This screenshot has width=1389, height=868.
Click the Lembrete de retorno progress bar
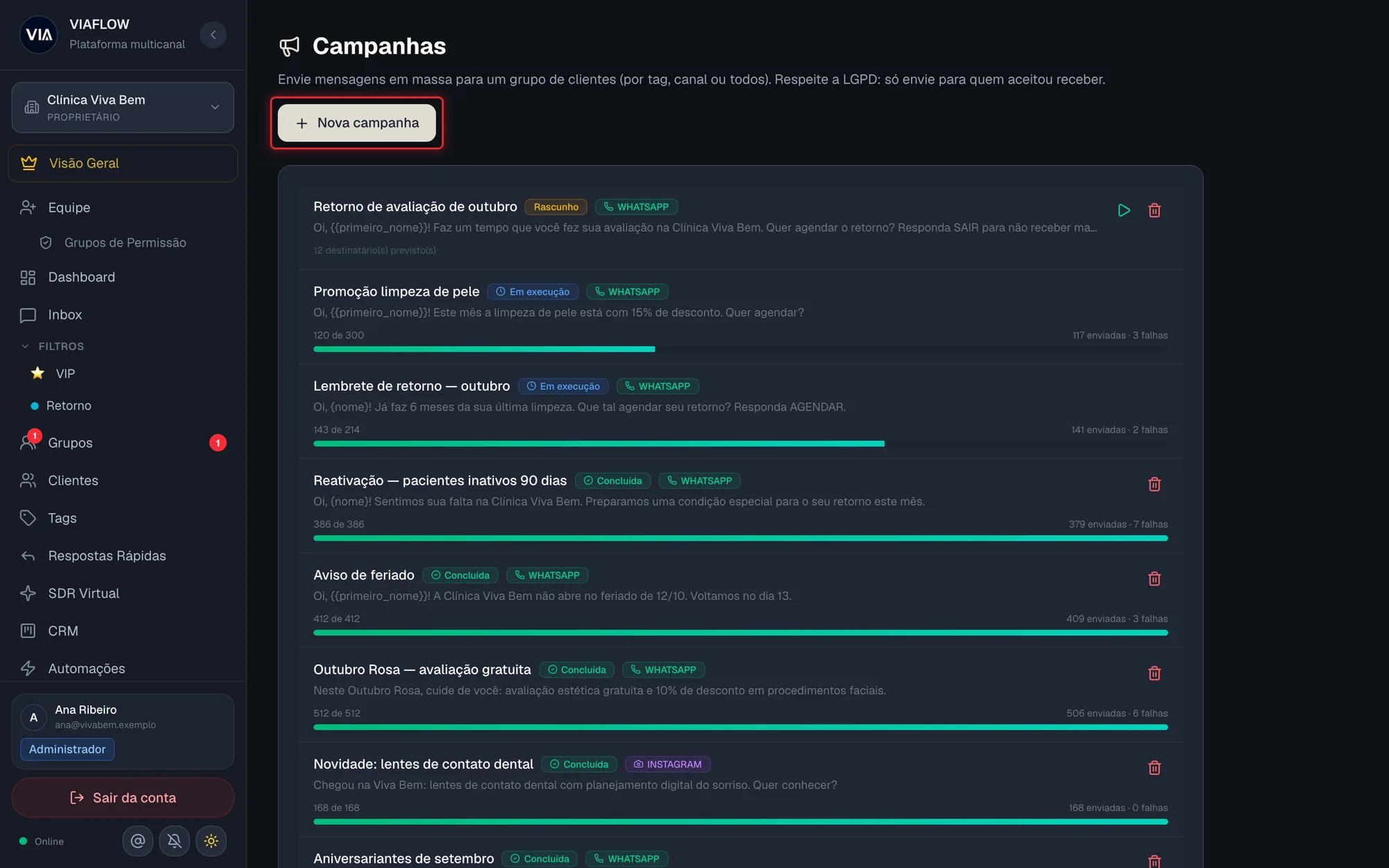[x=740, y=444]
